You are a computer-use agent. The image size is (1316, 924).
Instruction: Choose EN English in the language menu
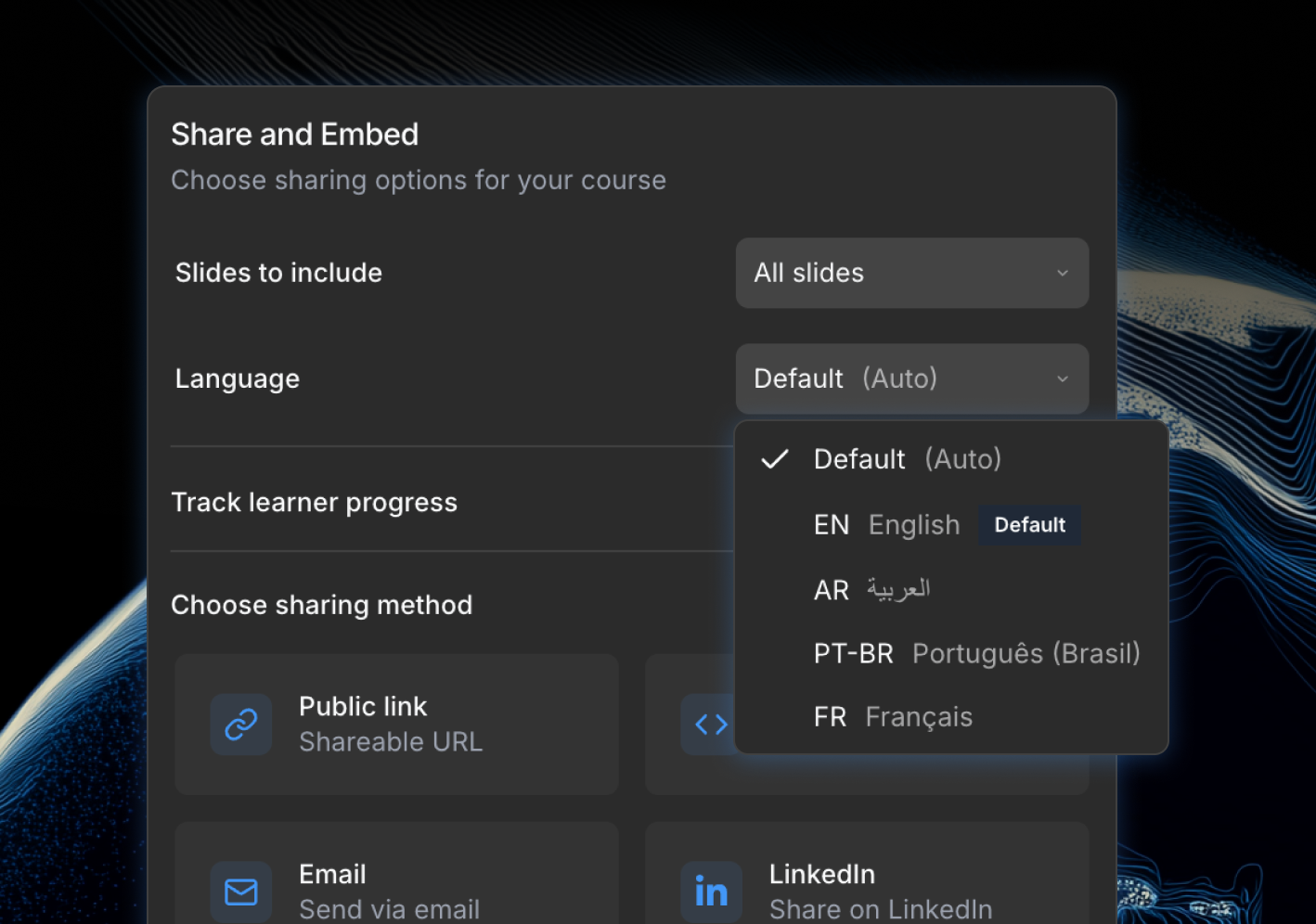[886, 525]
